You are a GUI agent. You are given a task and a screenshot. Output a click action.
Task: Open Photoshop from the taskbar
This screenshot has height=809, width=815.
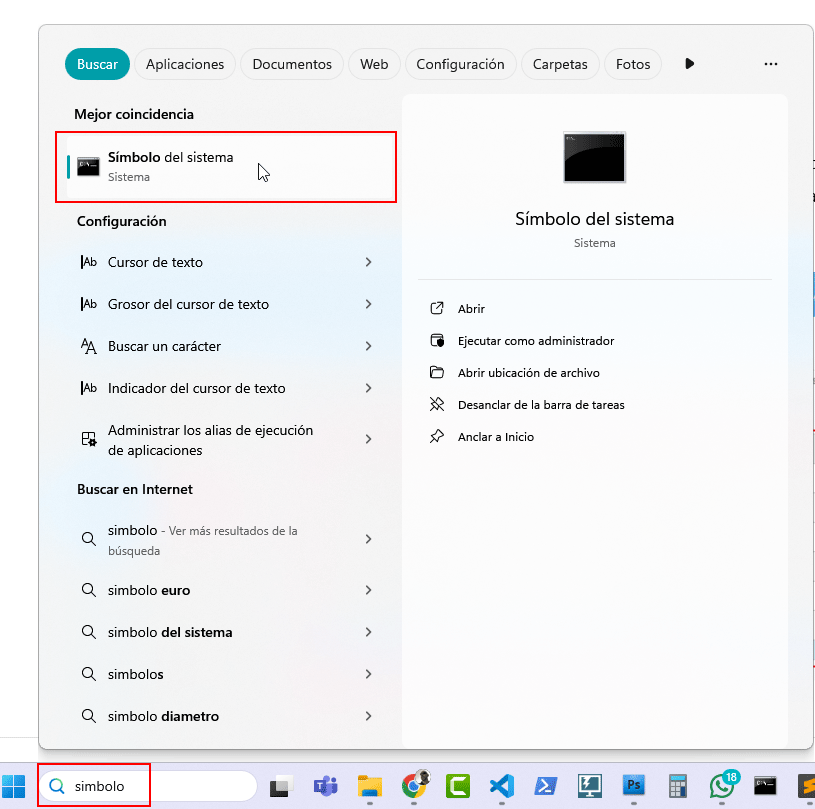coord(633,785)
